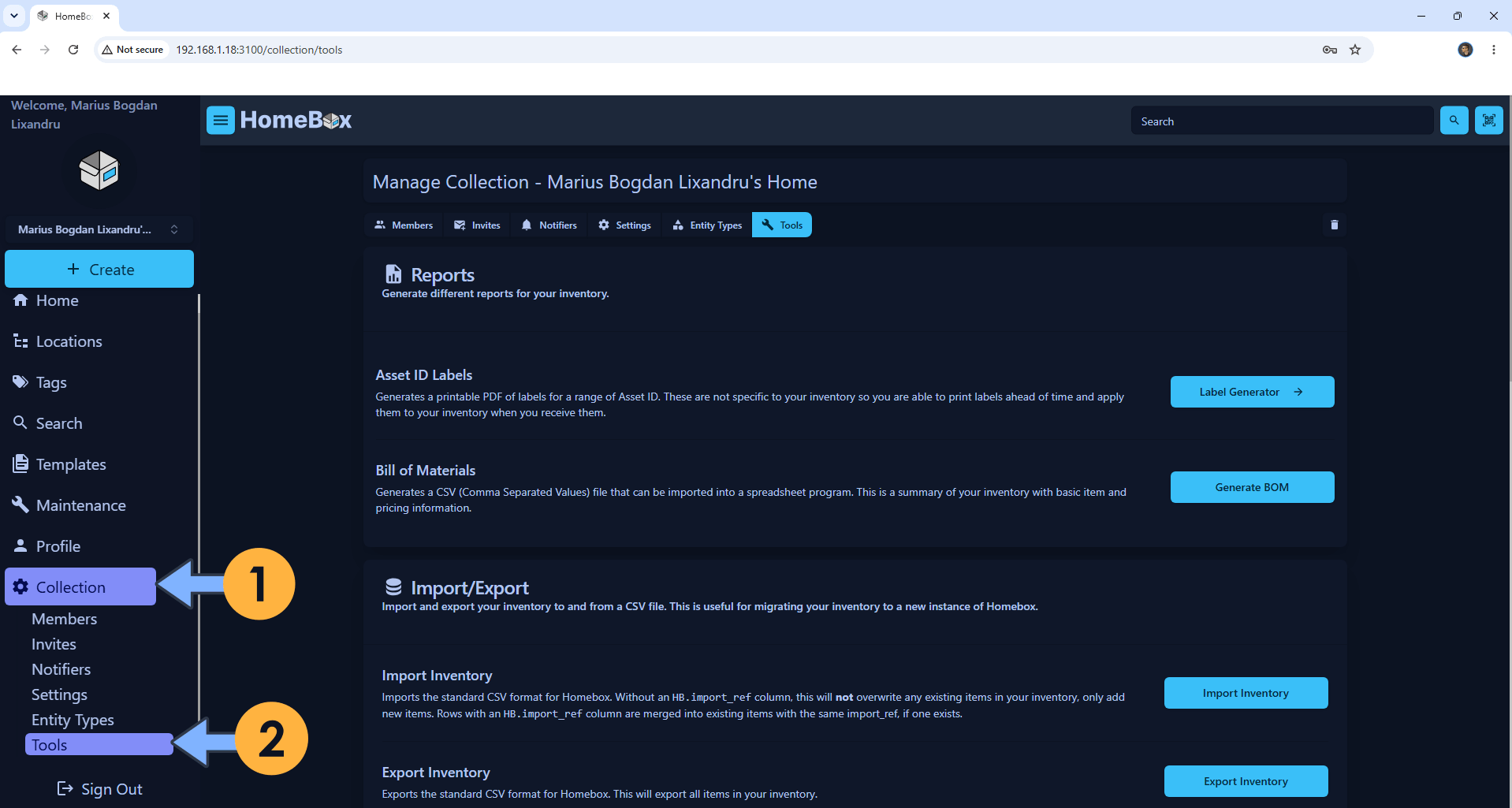Select Tools sidebar sub-item
The image size is (1512, 808).
(99, 744)
